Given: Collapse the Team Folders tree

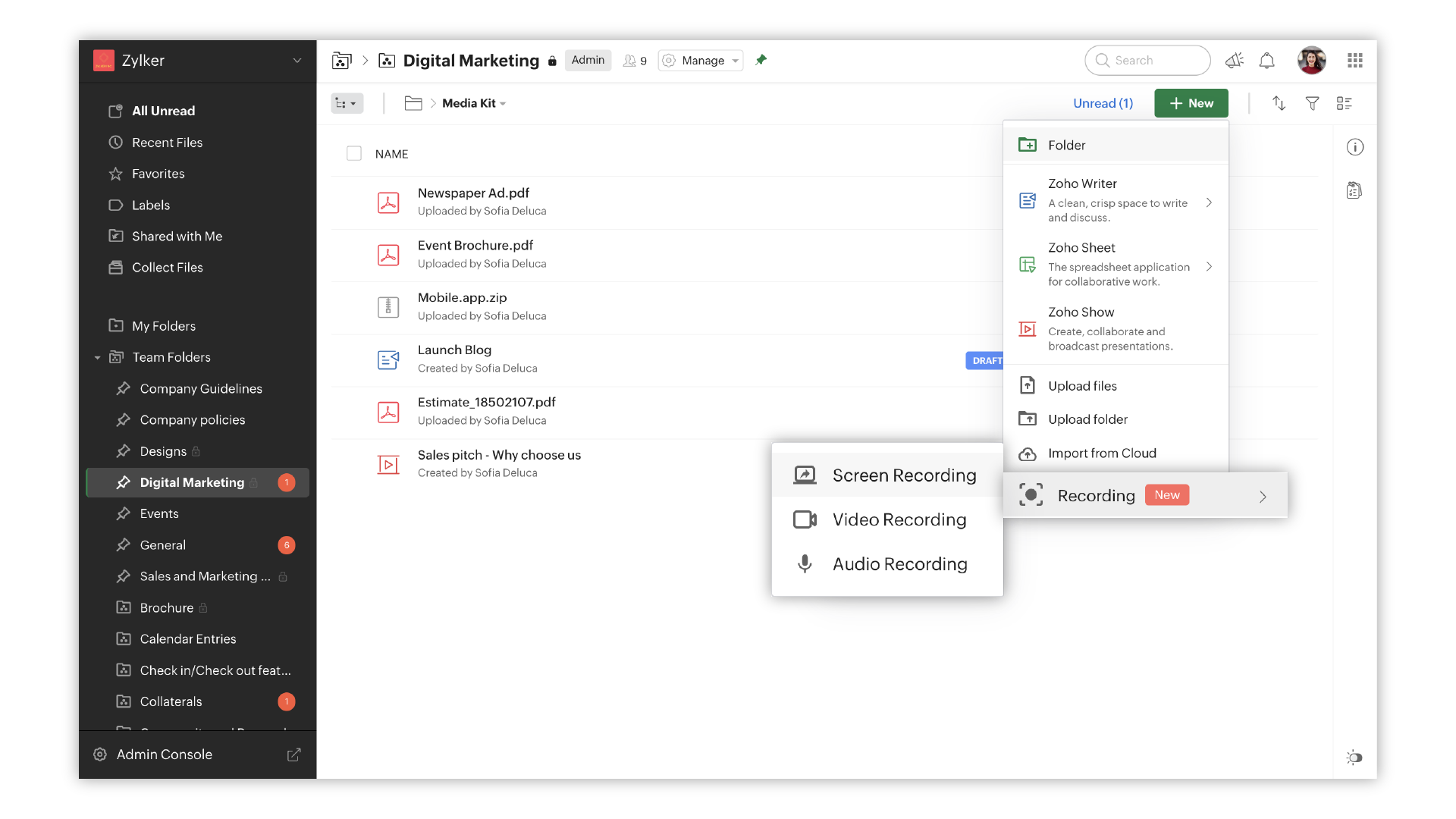Looking at the screenshot, I should (97, 357).
